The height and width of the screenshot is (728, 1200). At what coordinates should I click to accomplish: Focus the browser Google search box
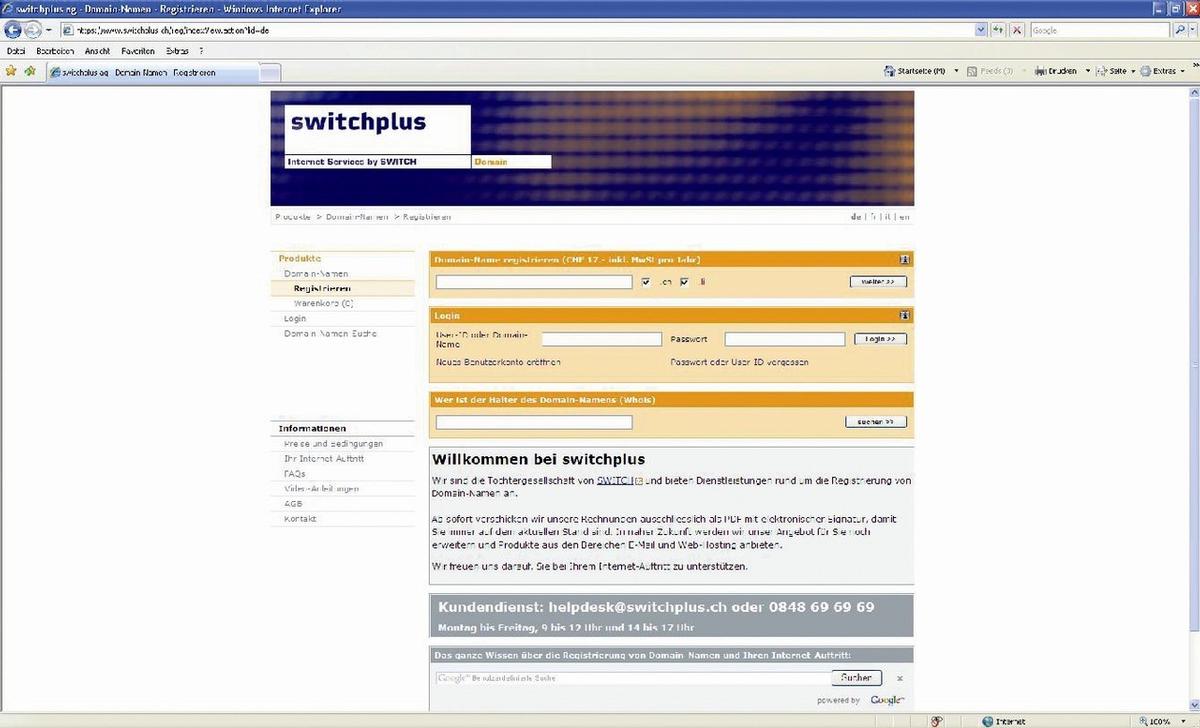[1100, 31]
